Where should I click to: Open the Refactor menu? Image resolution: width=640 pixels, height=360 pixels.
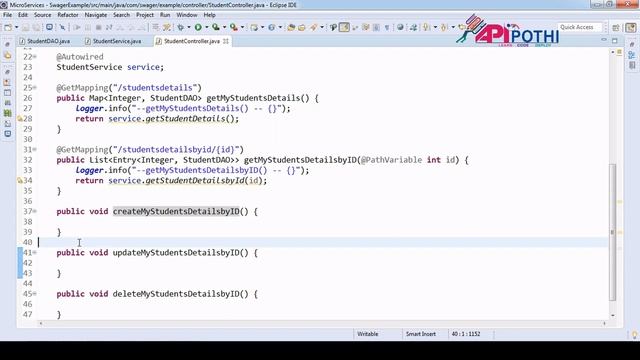click(x=68, y=15)
